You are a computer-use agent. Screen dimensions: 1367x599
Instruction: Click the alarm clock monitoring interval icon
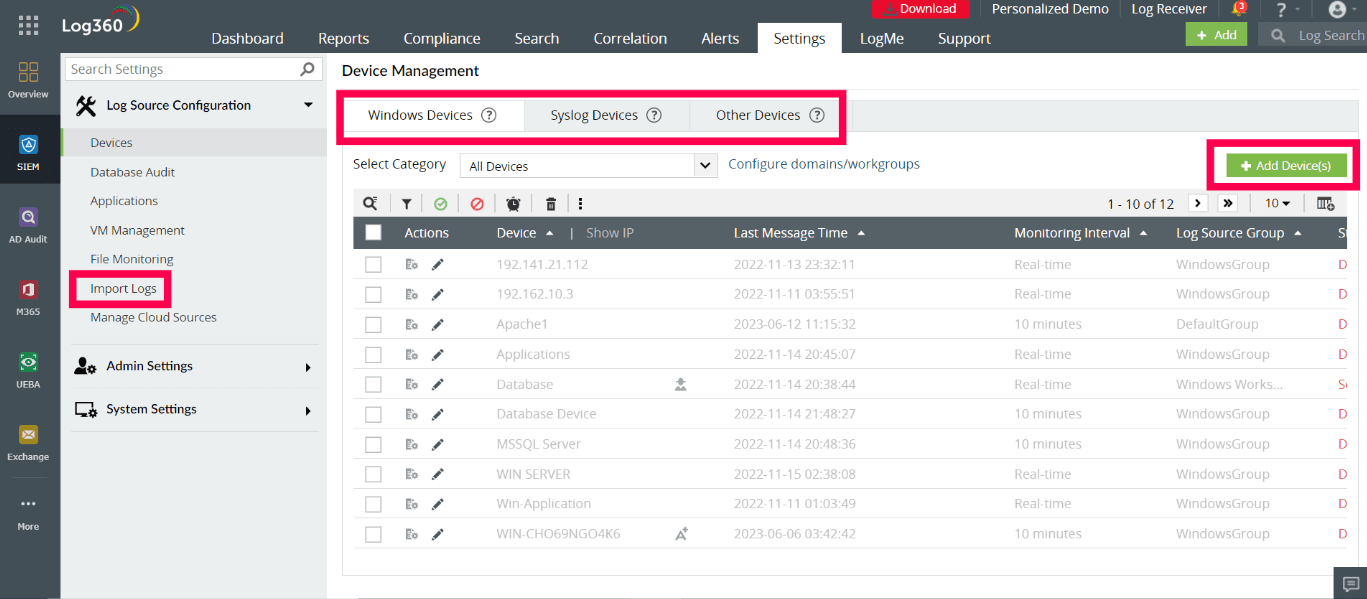(513, 204)
